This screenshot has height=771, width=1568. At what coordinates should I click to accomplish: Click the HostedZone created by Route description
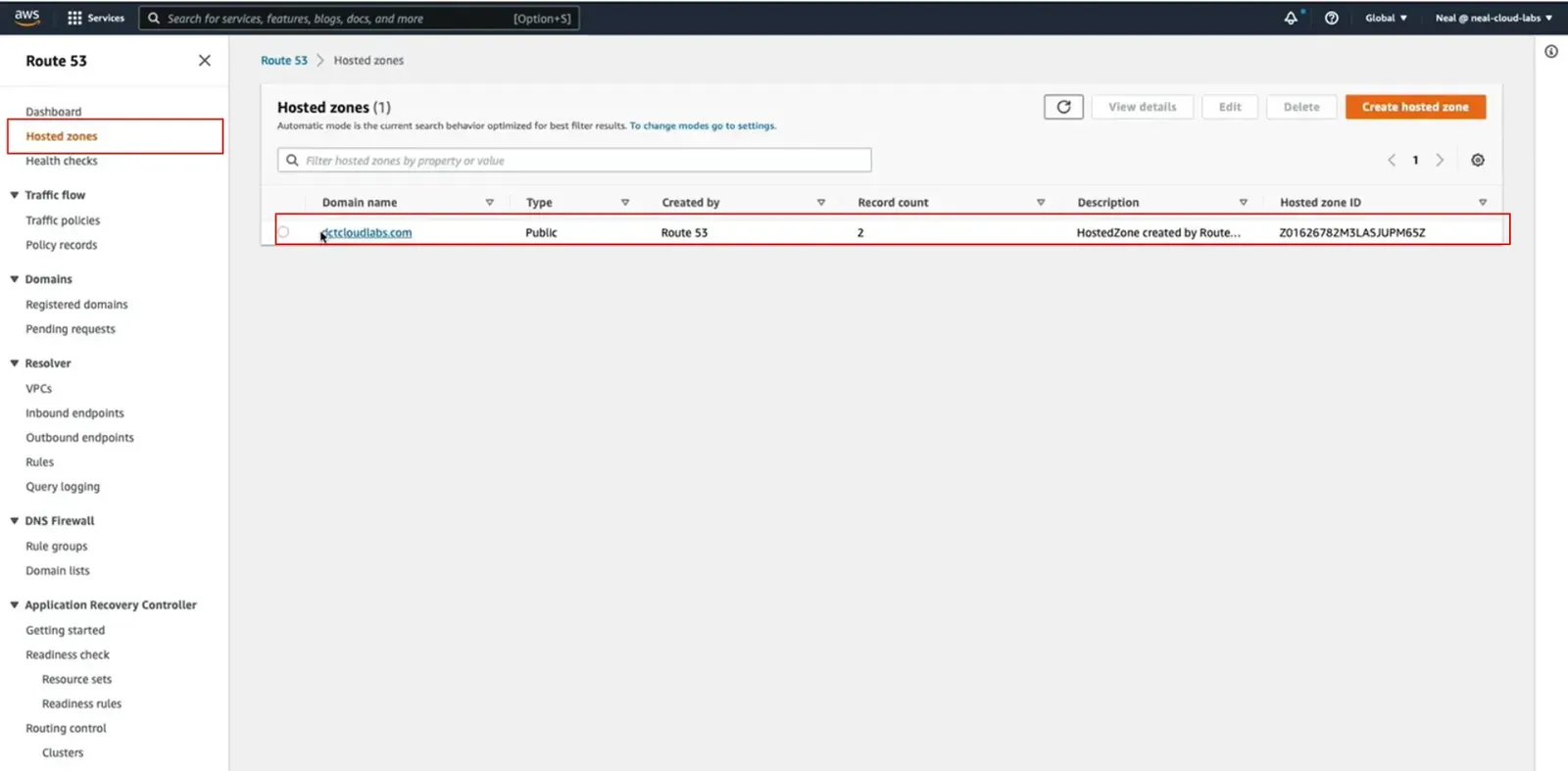[1158, 233]
